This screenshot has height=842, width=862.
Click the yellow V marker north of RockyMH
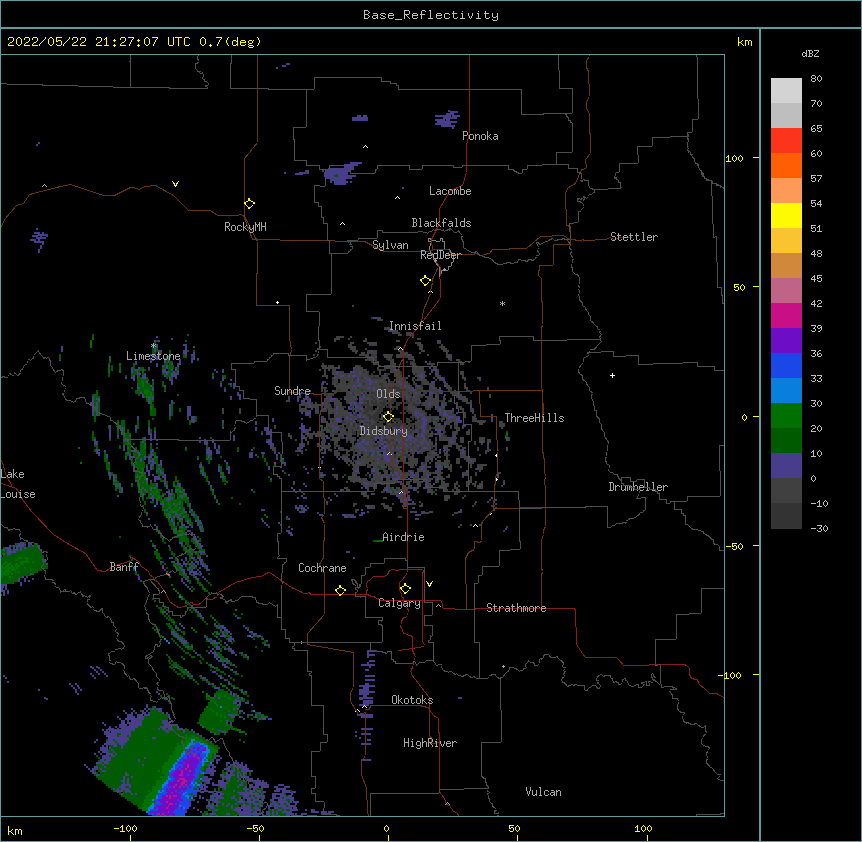pos(175,184)
